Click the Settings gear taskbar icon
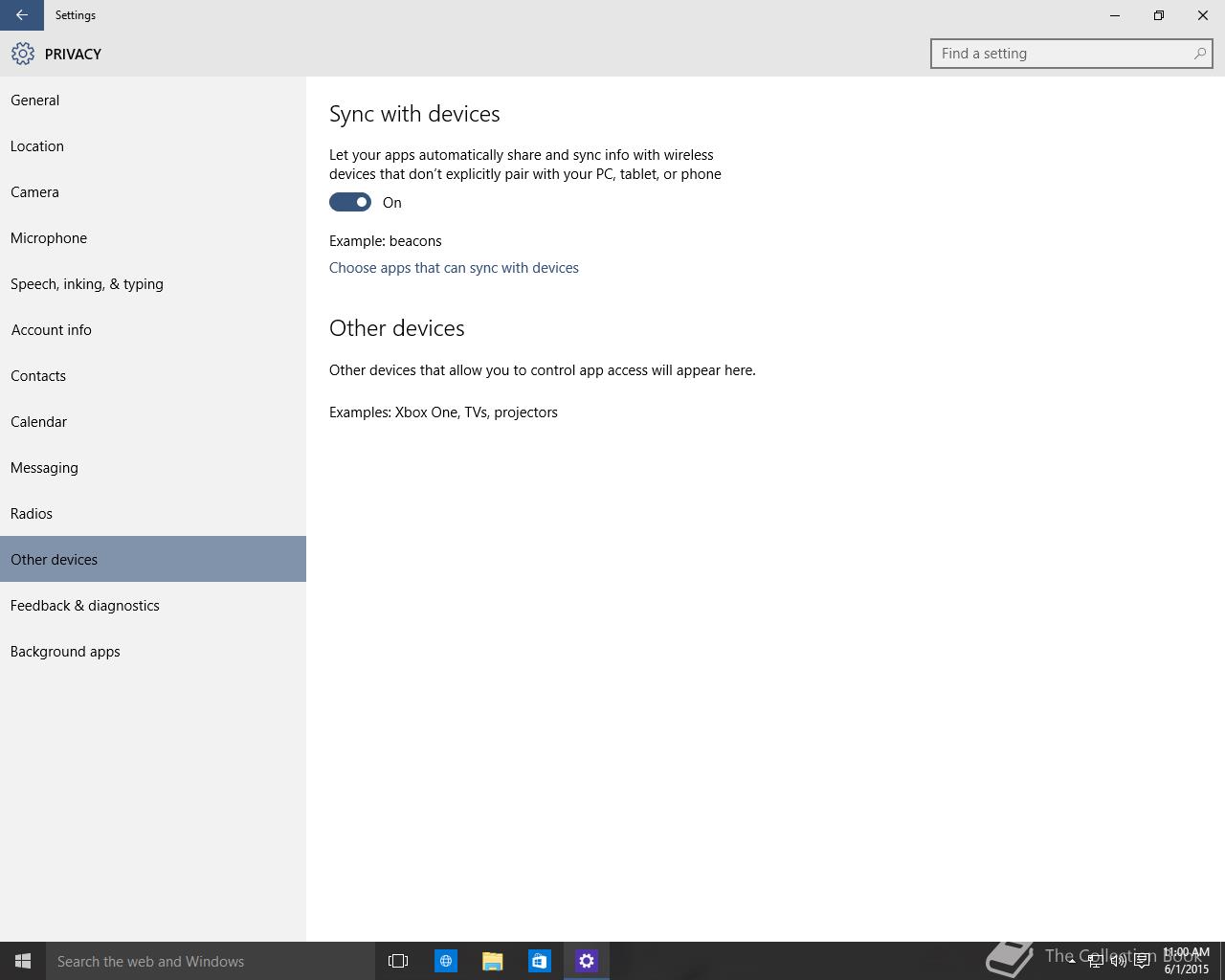Screen dimensions: 1225x980 coord(587,961)
